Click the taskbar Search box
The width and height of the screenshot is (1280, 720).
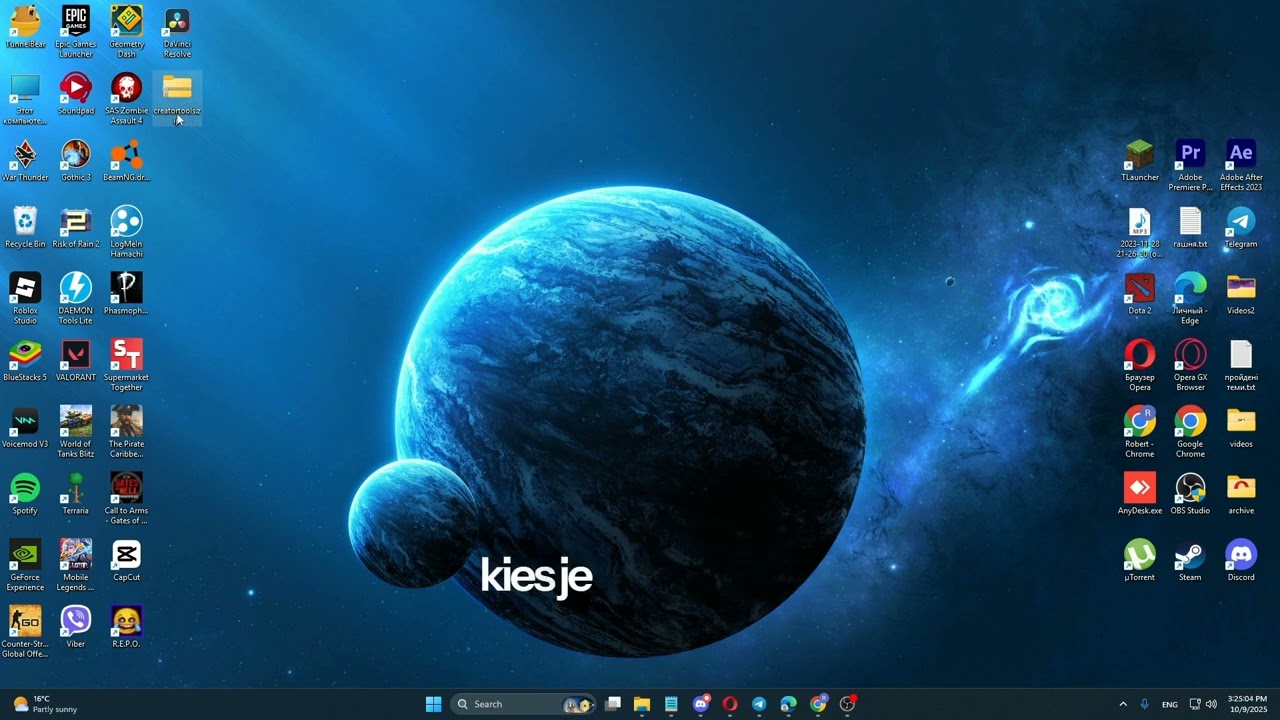[x=523, y=704]
